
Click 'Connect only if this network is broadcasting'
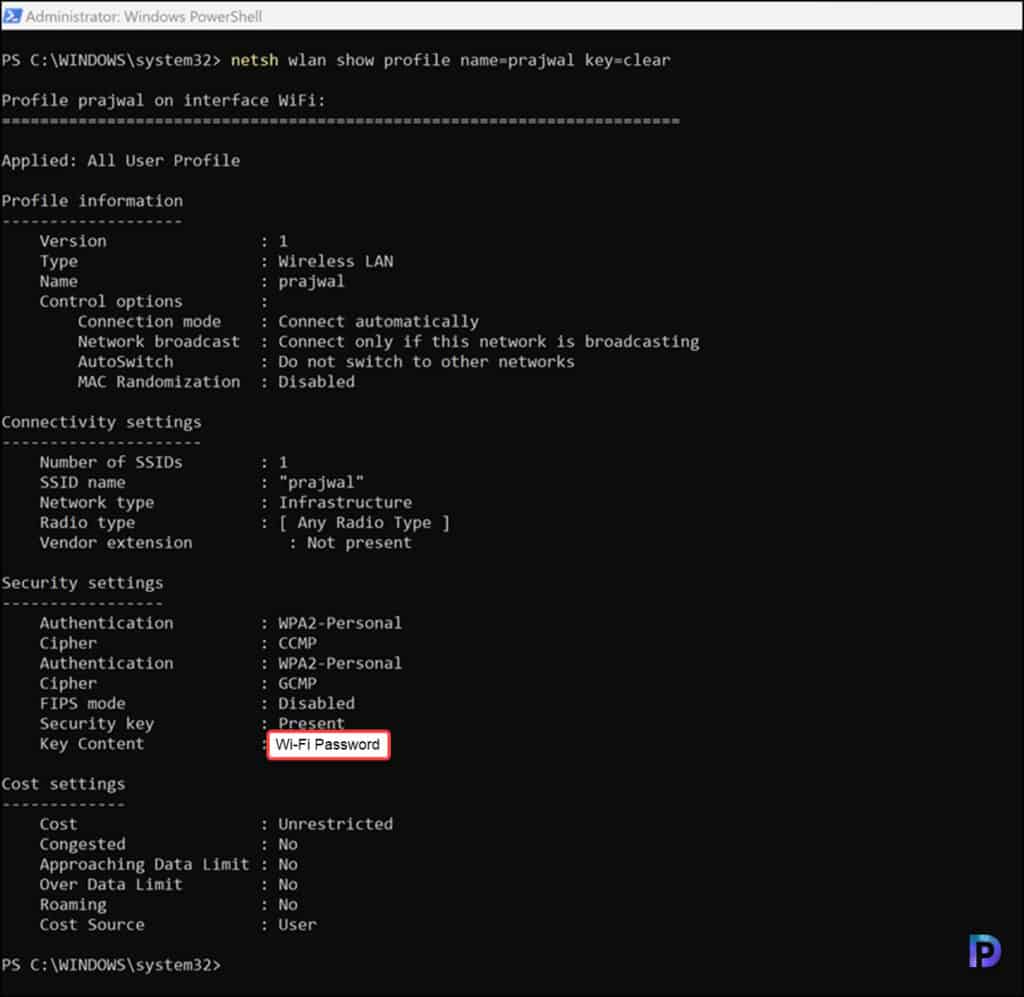pyautogui.click(x=488, y=341)
